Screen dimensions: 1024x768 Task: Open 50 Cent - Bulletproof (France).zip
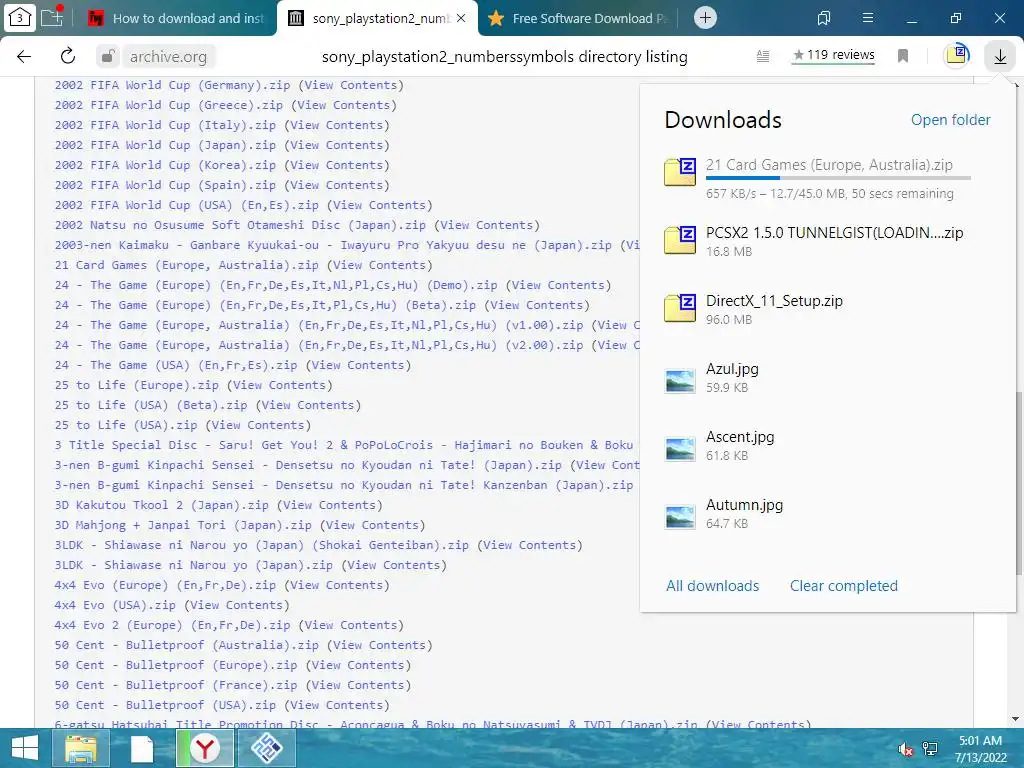(x=176, y=685)
